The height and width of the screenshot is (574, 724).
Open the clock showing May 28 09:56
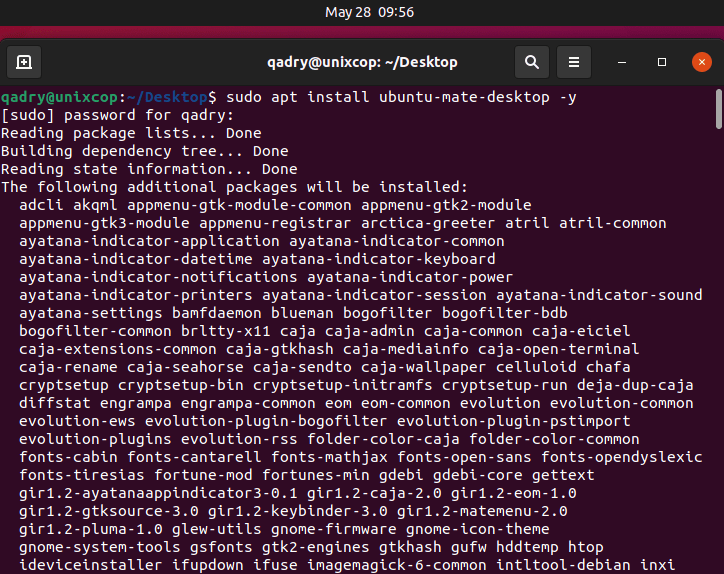click(369, 12)
